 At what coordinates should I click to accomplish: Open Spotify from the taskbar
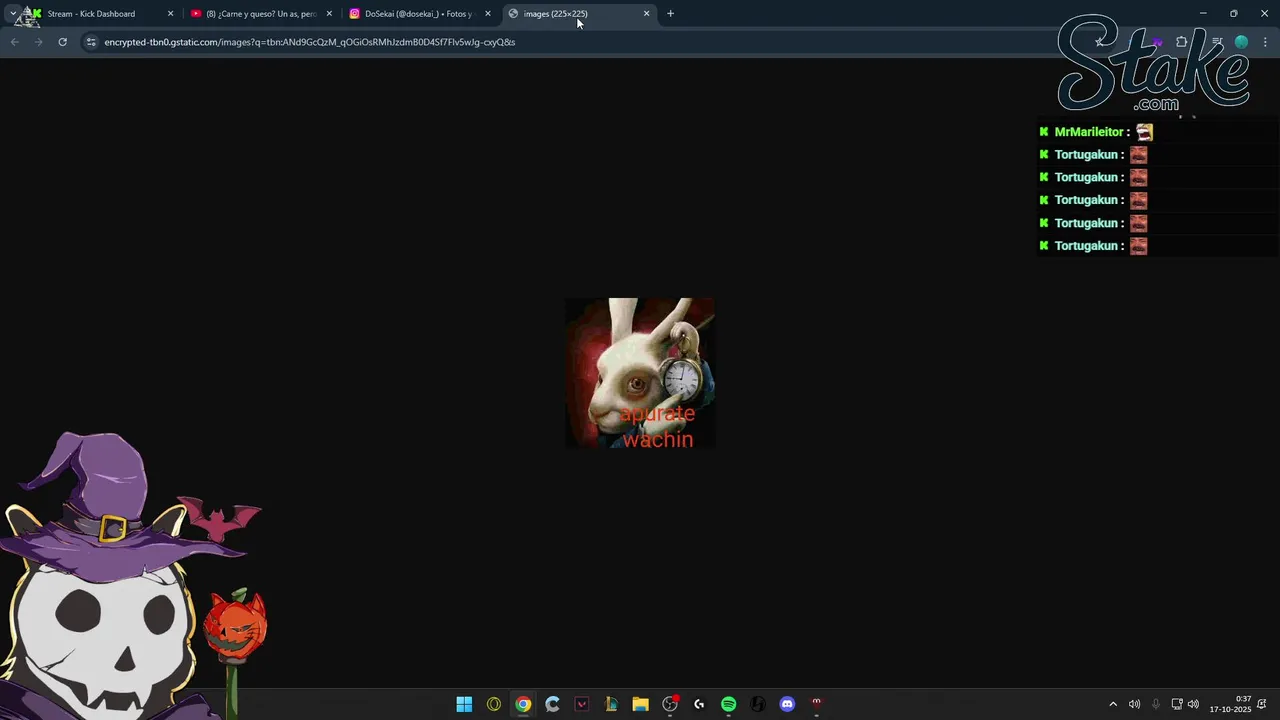point(728,704)
